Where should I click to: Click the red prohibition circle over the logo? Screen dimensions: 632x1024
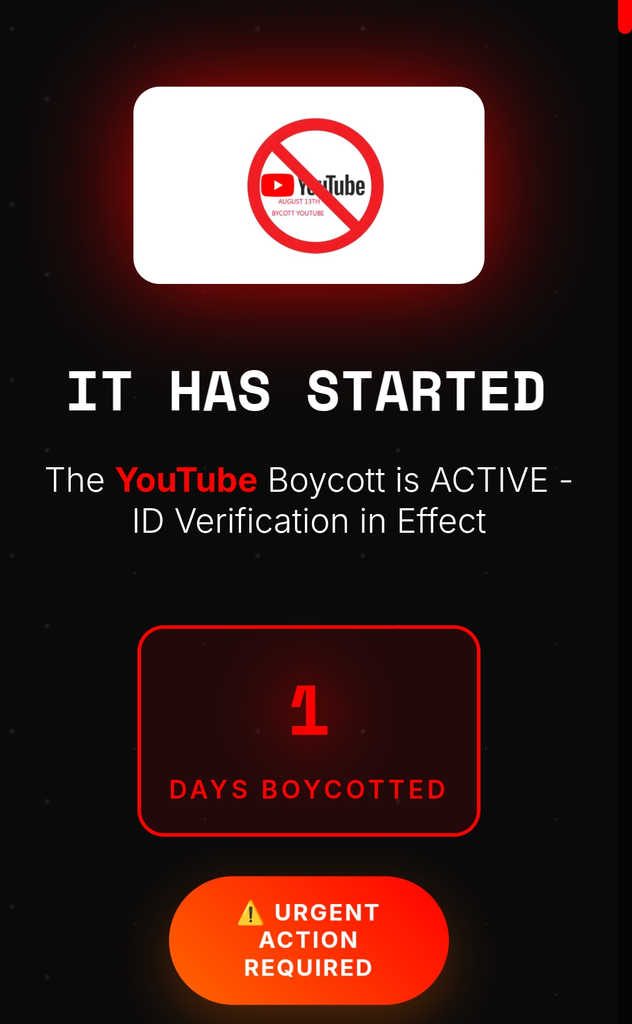315,185
